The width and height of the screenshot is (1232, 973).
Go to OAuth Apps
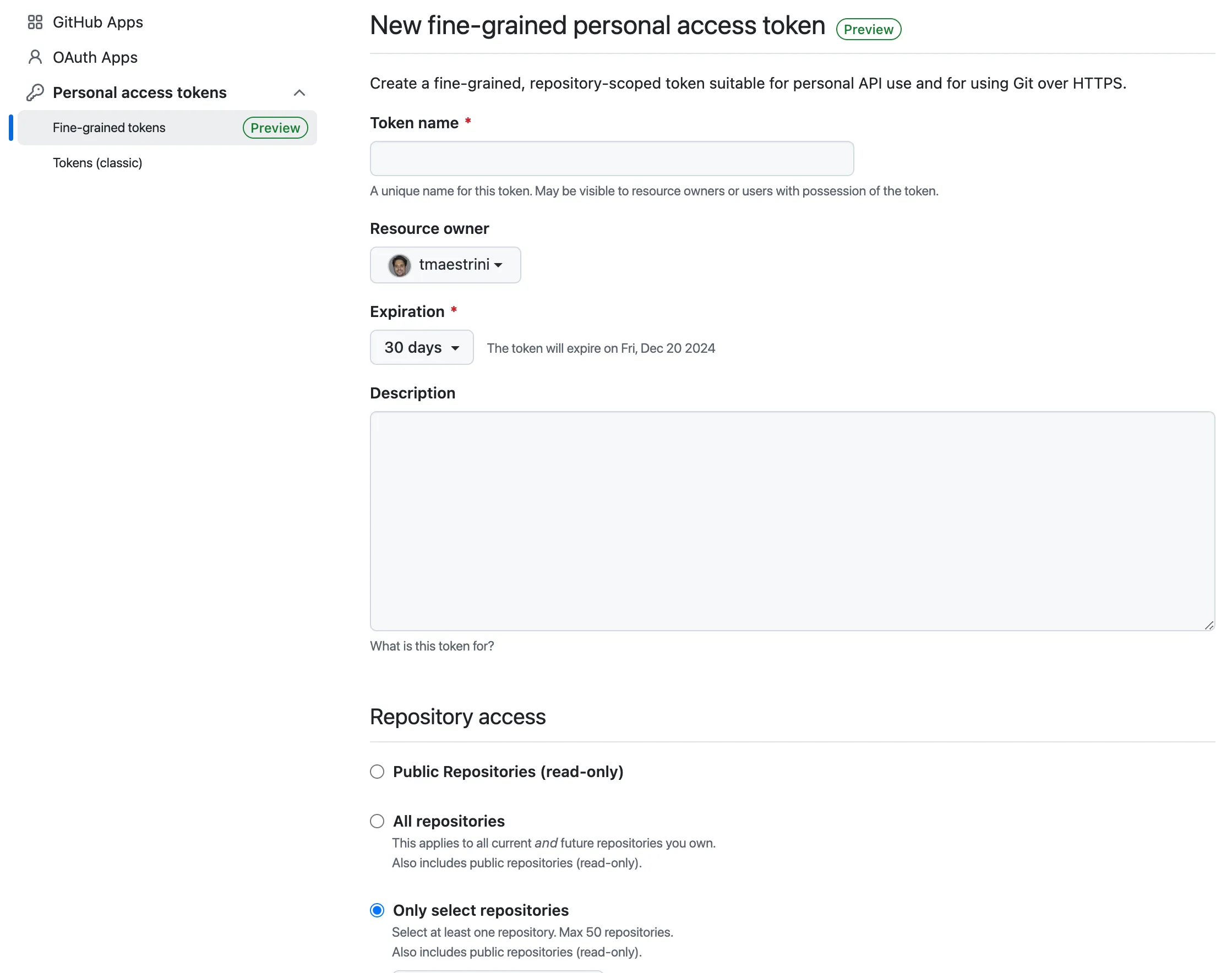[x=95, y=57]
